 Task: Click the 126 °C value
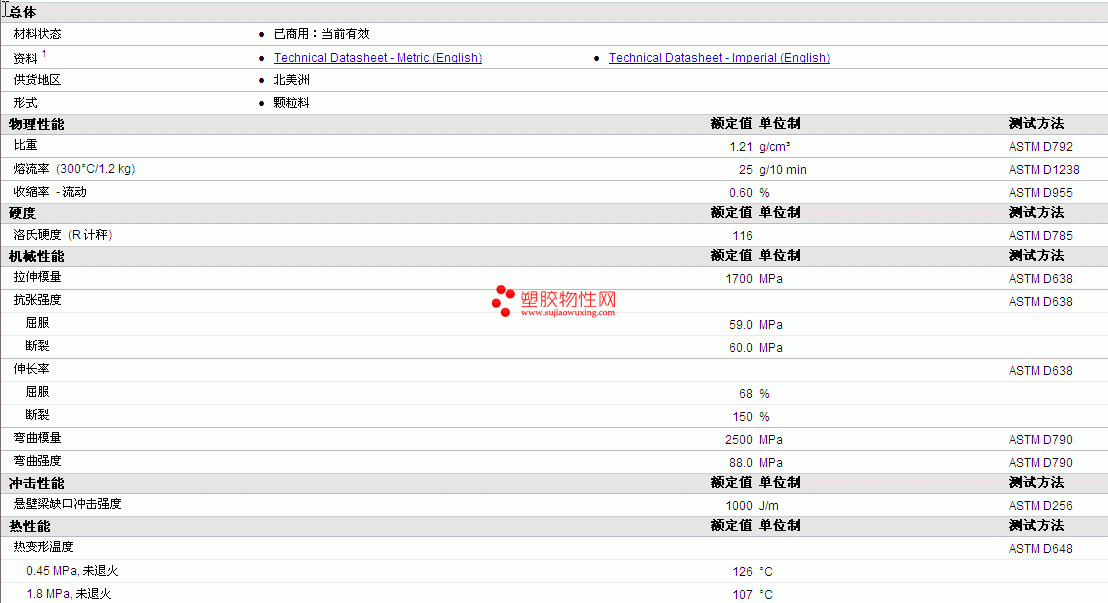click(x=753, y=572)
